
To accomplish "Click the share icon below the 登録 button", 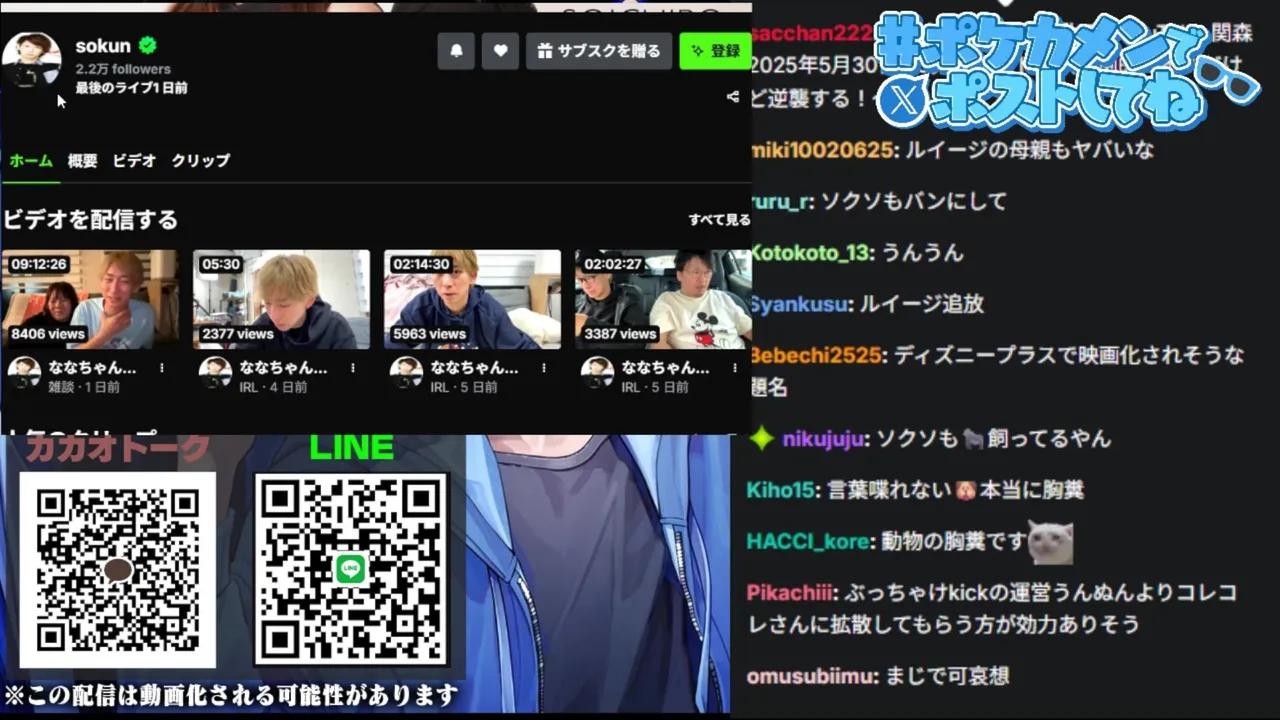I will pos(733,97).
